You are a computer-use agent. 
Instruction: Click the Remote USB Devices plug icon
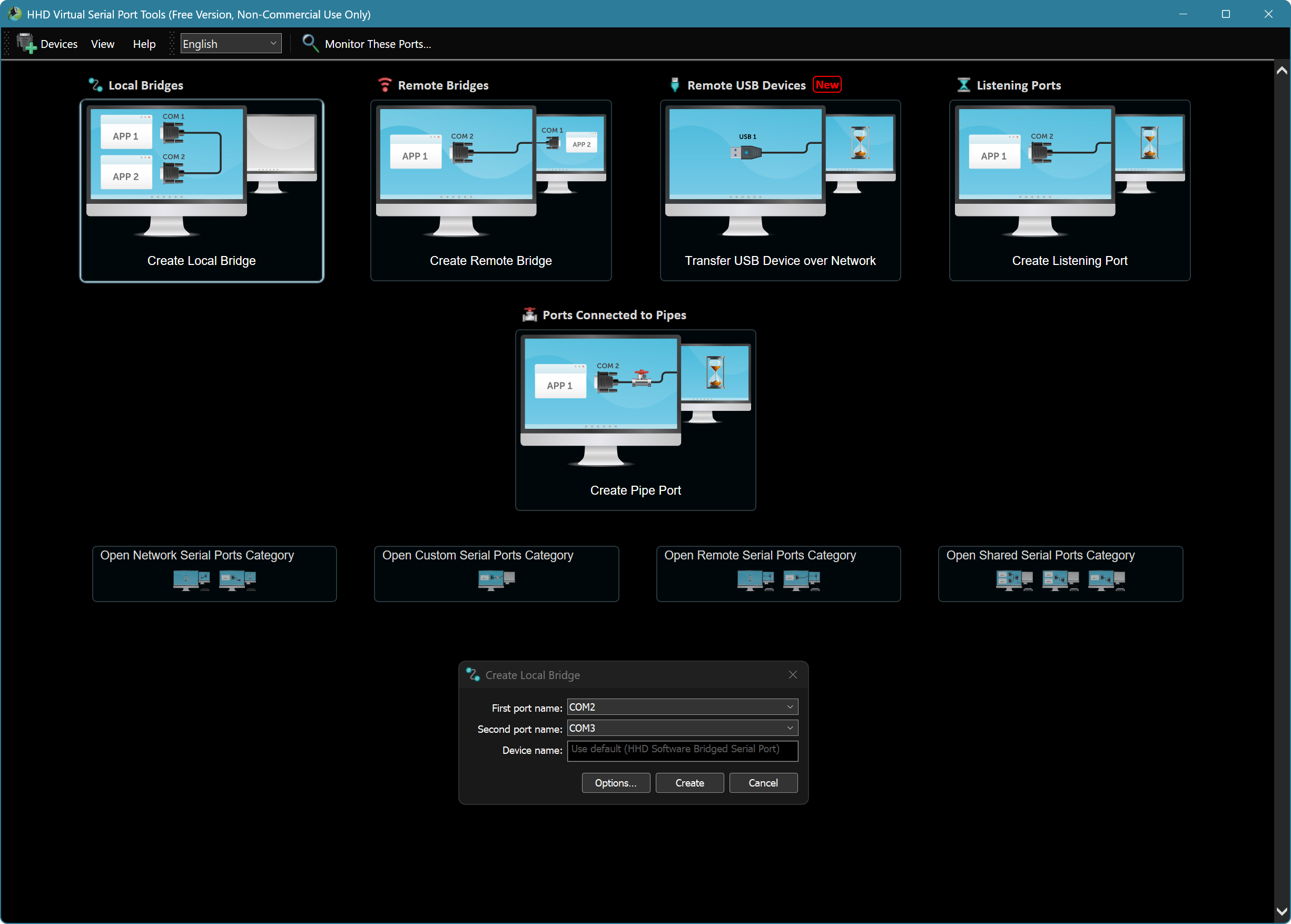point(675,85)
